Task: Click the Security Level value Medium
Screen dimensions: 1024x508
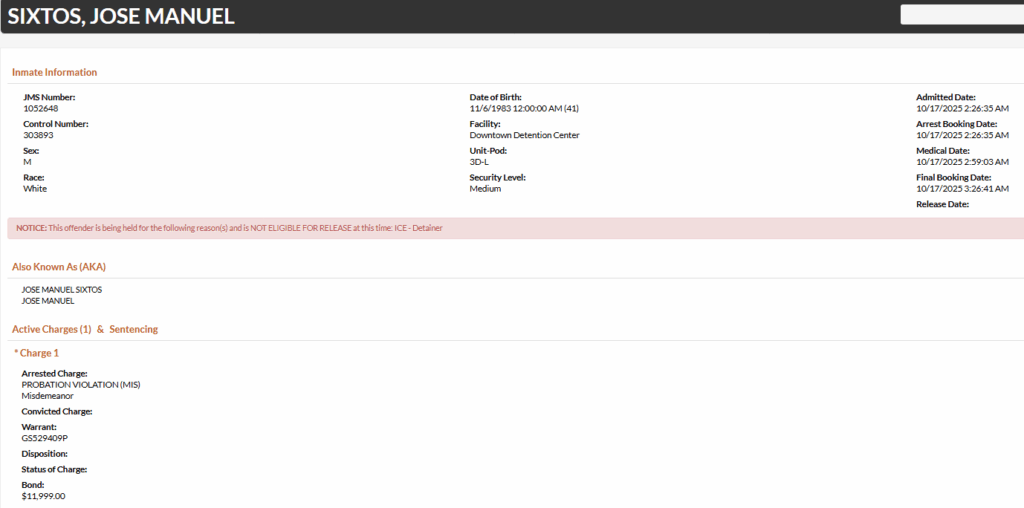Action: tap(485, 188)
